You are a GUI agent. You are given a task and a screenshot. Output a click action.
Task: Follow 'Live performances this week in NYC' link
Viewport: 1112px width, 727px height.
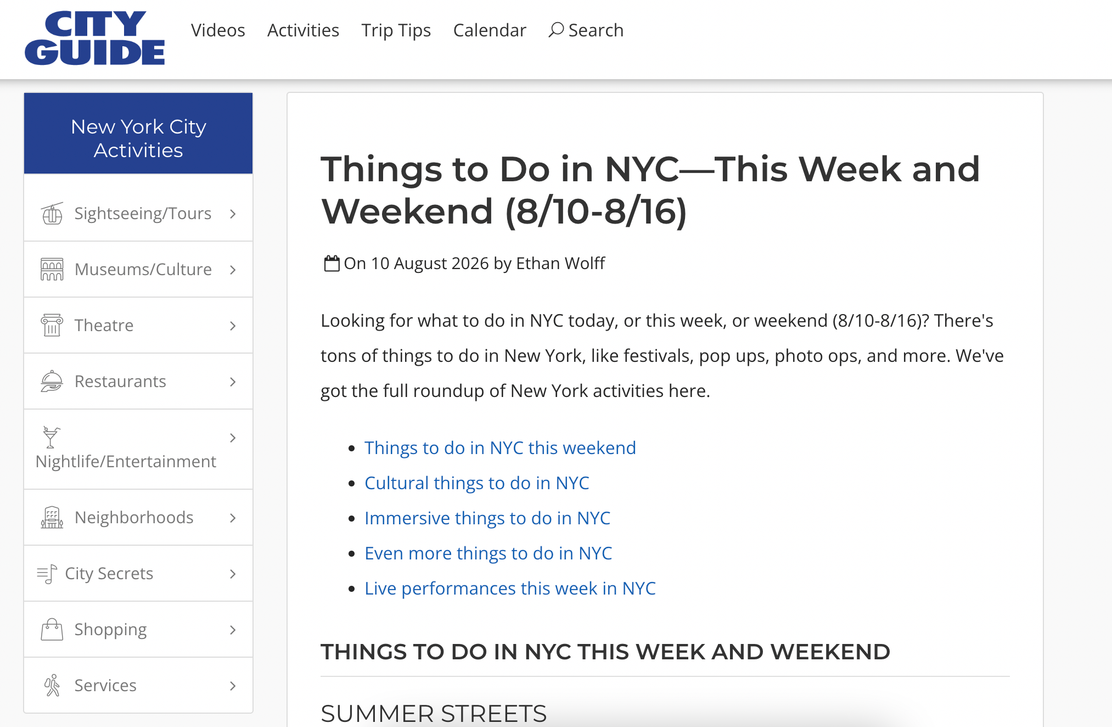[510, 589]
